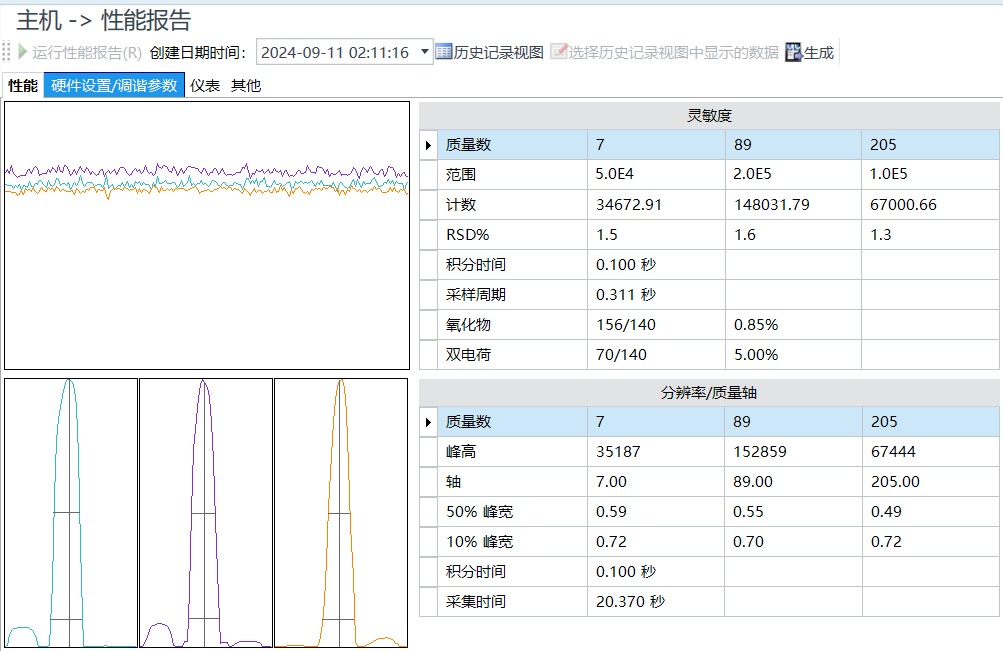Click the resolution table row arrow marker

(x=429, y=422)
